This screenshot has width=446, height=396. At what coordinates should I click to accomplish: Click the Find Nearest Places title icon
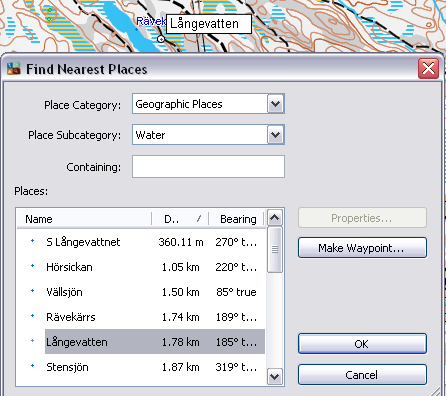pos(14,68)
